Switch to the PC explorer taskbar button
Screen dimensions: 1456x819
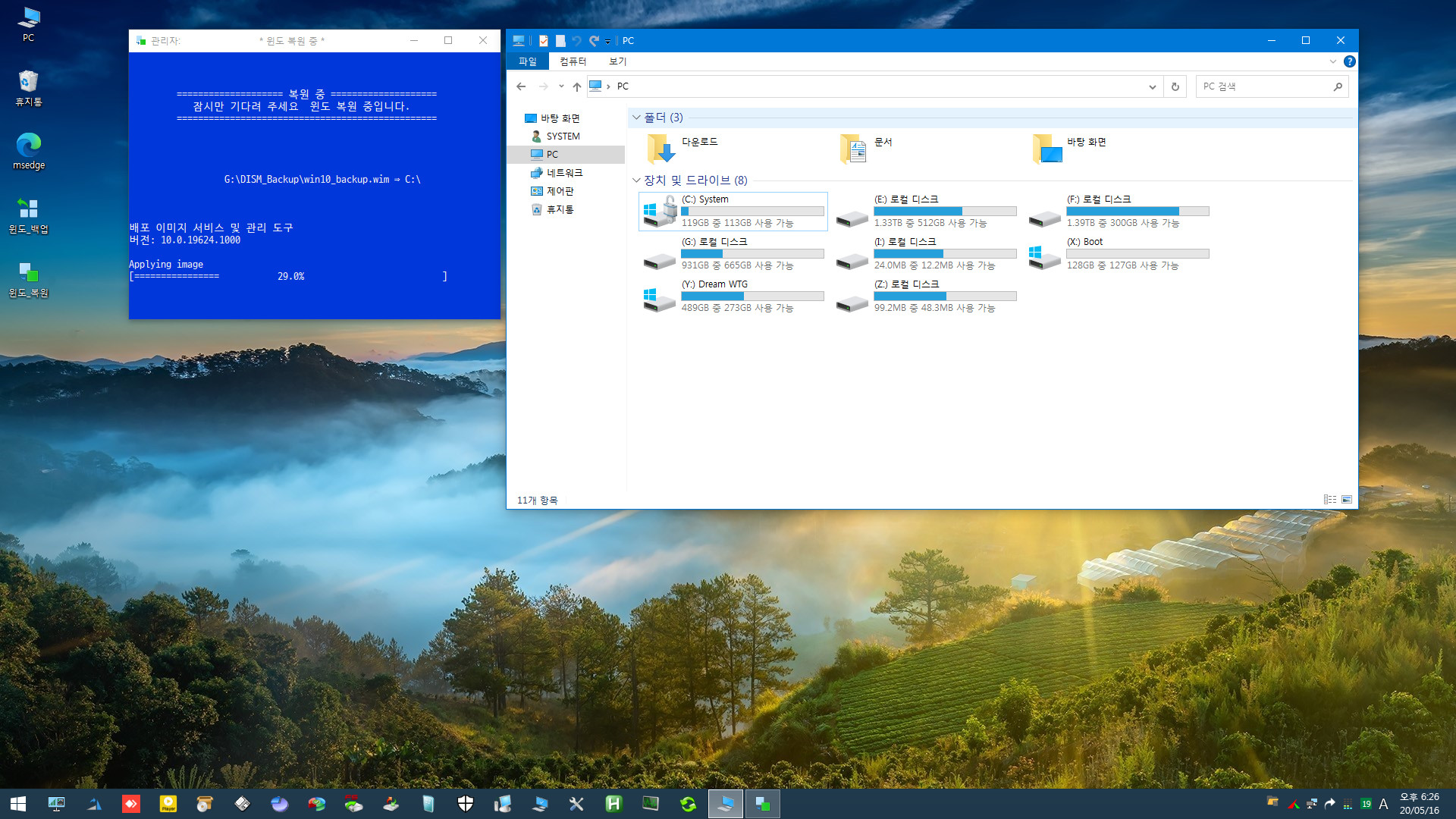(726, 804)
